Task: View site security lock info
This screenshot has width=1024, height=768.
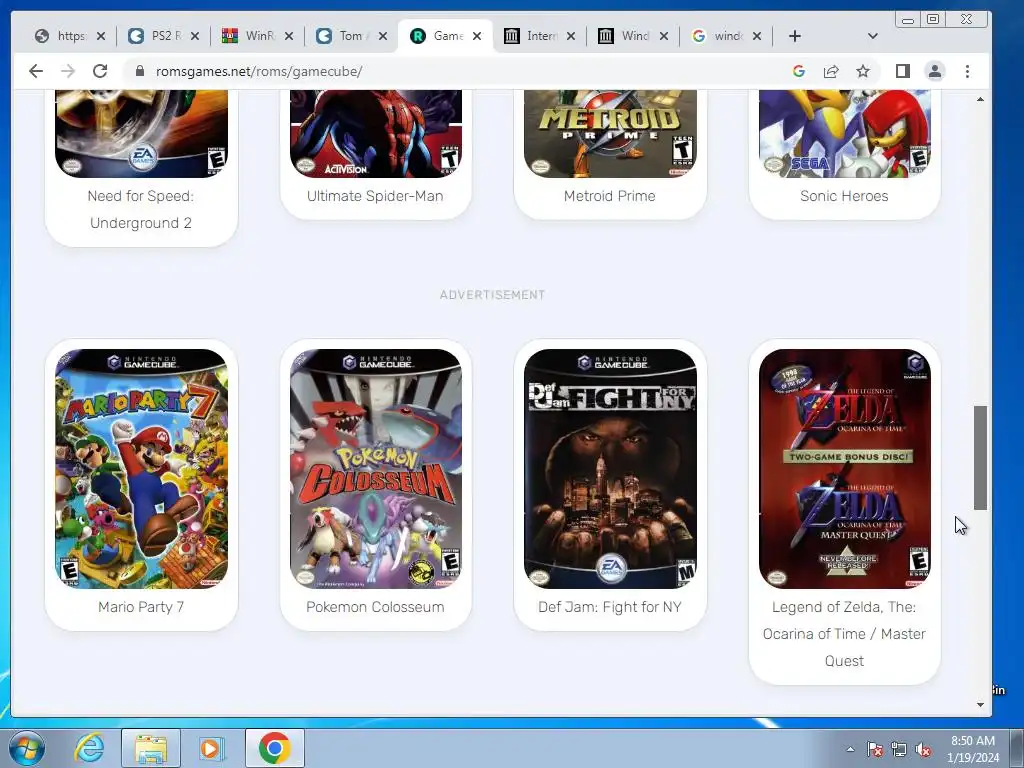Action: pos(139,71)
